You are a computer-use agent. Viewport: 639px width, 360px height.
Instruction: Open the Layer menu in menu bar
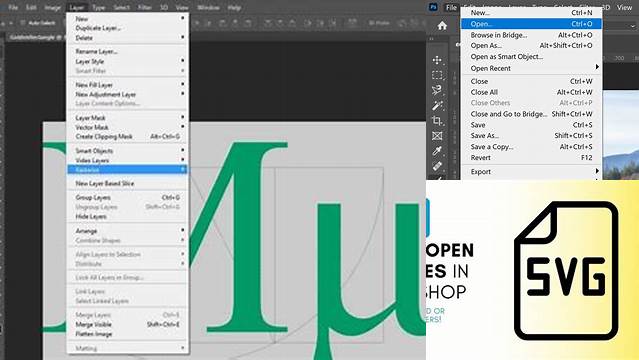pos(77,7)
